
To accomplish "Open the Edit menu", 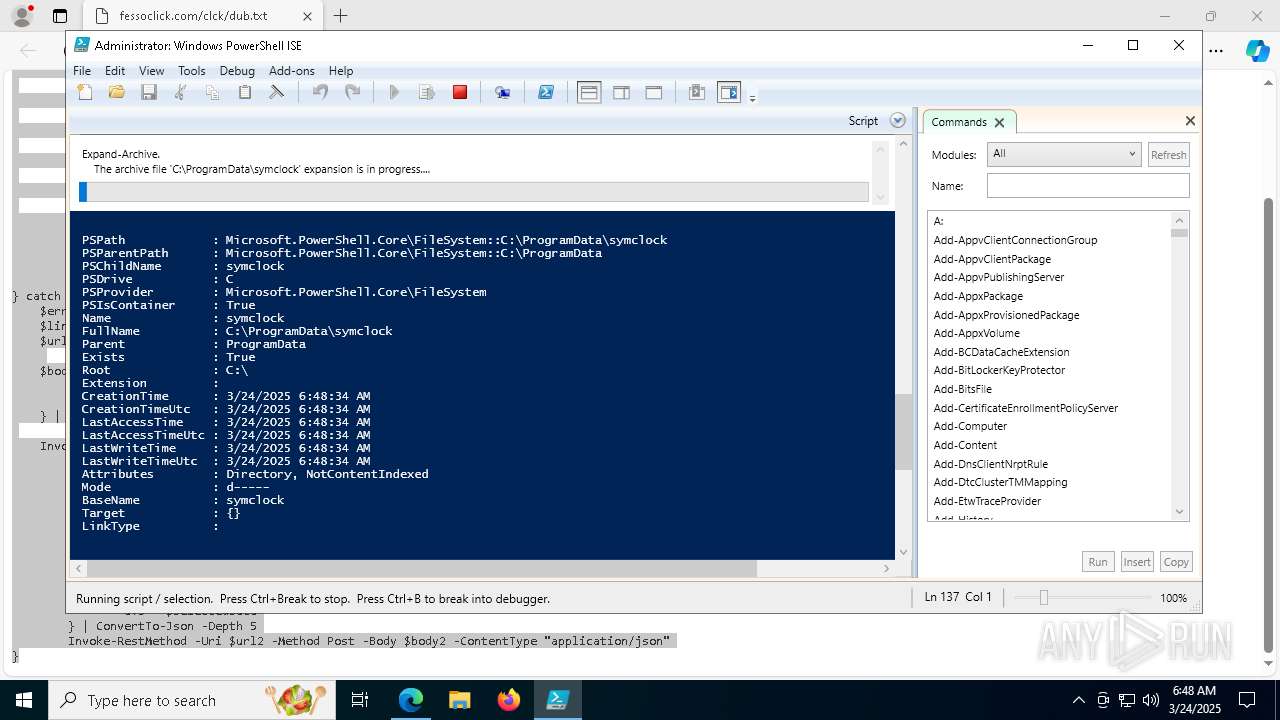I will 115,71.
